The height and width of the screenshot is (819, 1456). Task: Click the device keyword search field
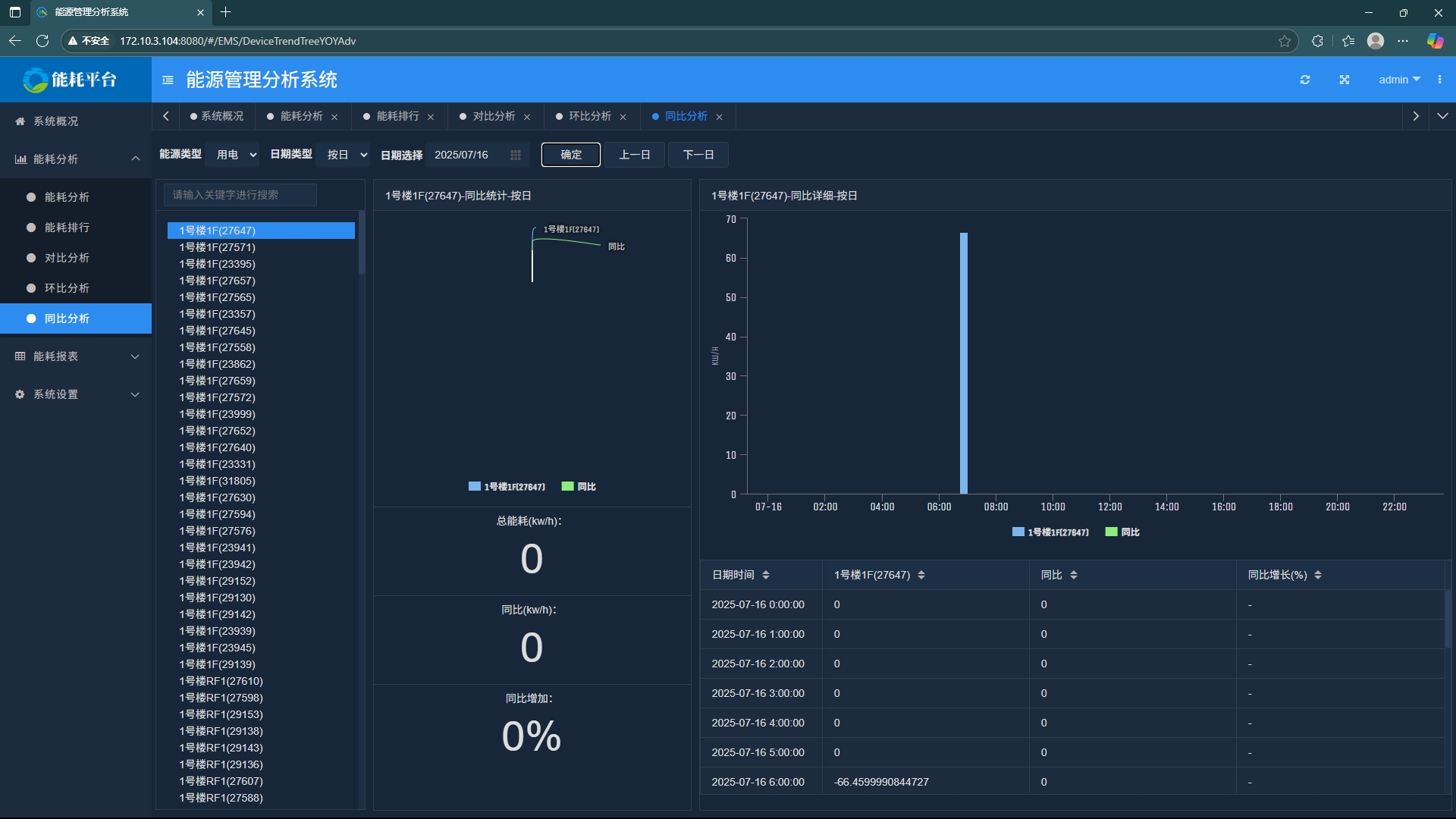[240, 195]
